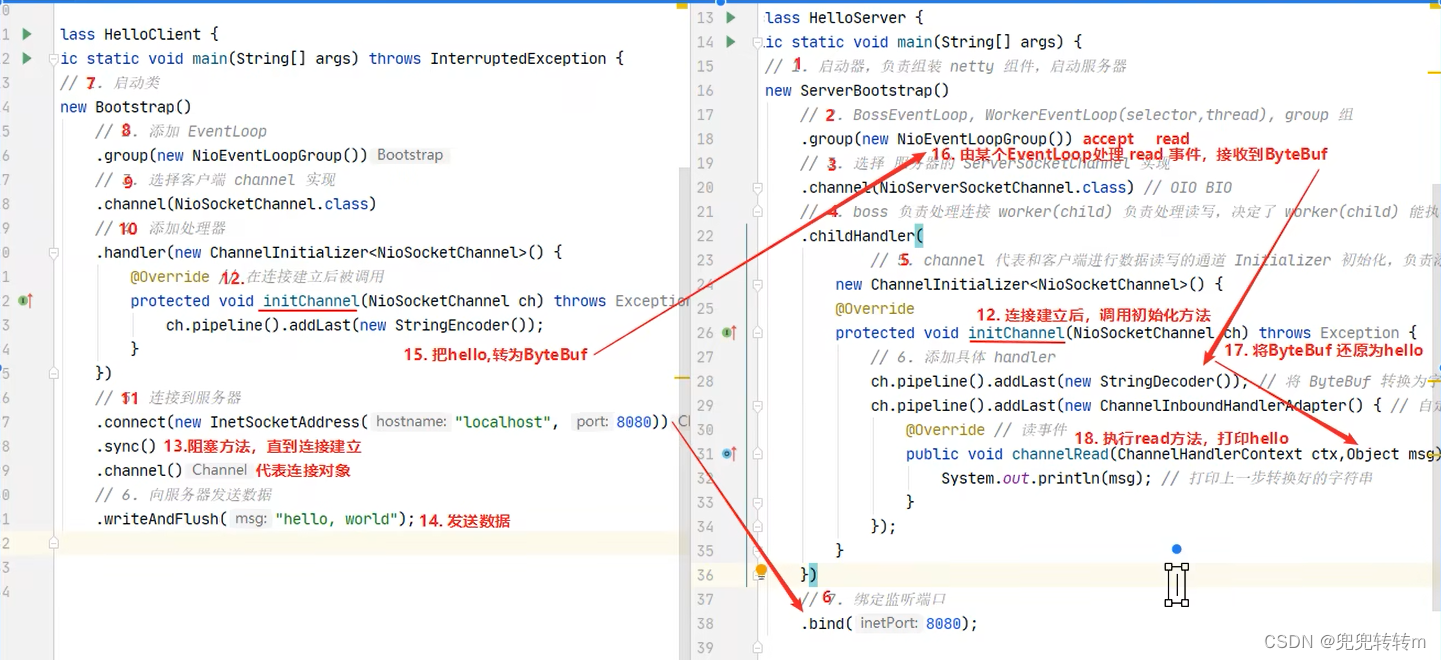Show intention lightbulb on line 36
Image resolution: width=1441 pixels, height=660 pixels.
[x=761, y=571]
